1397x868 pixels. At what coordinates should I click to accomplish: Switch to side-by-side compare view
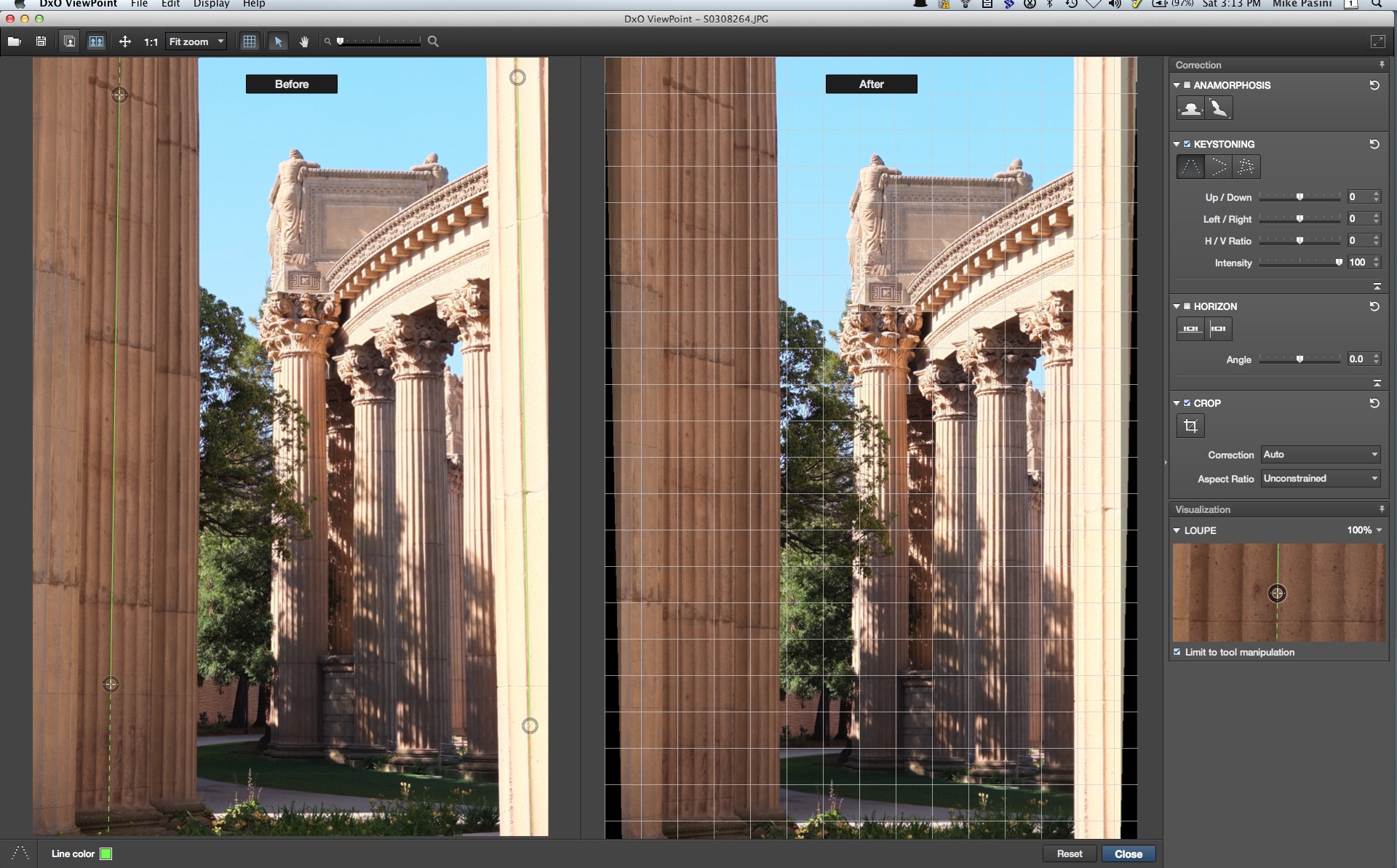coord(96,41)
